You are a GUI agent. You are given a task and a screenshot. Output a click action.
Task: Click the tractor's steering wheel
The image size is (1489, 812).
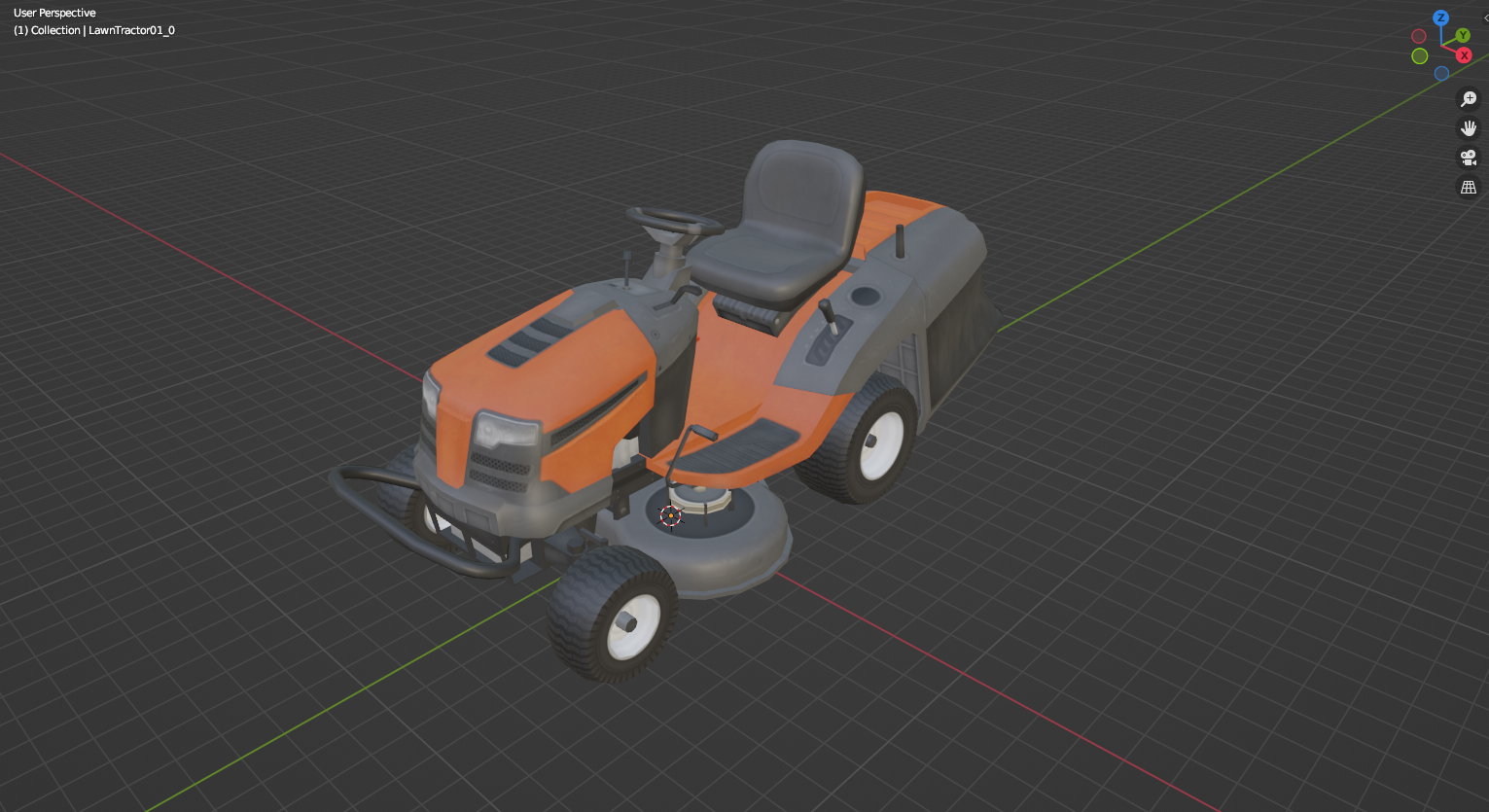click(673, 220)
